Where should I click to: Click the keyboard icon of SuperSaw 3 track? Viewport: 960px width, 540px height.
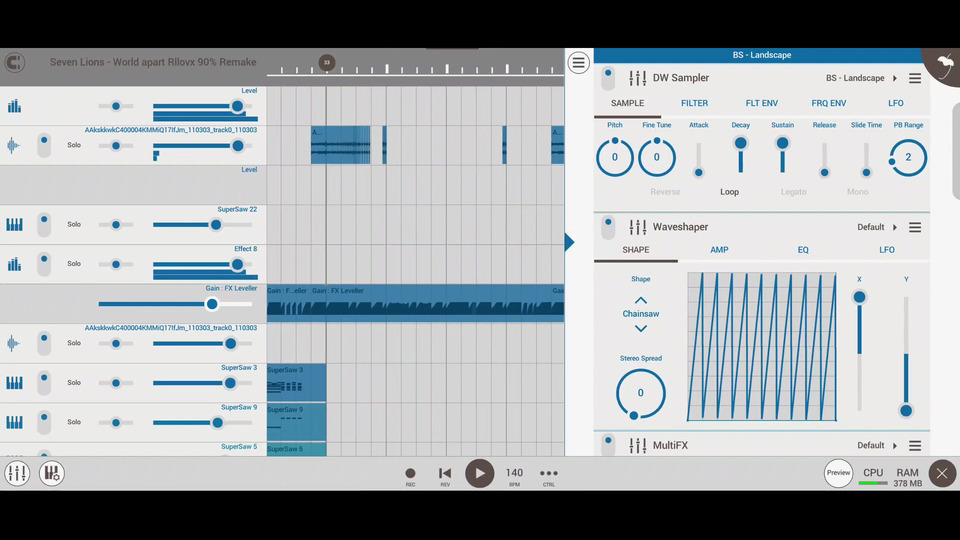(x=14, y=383)
